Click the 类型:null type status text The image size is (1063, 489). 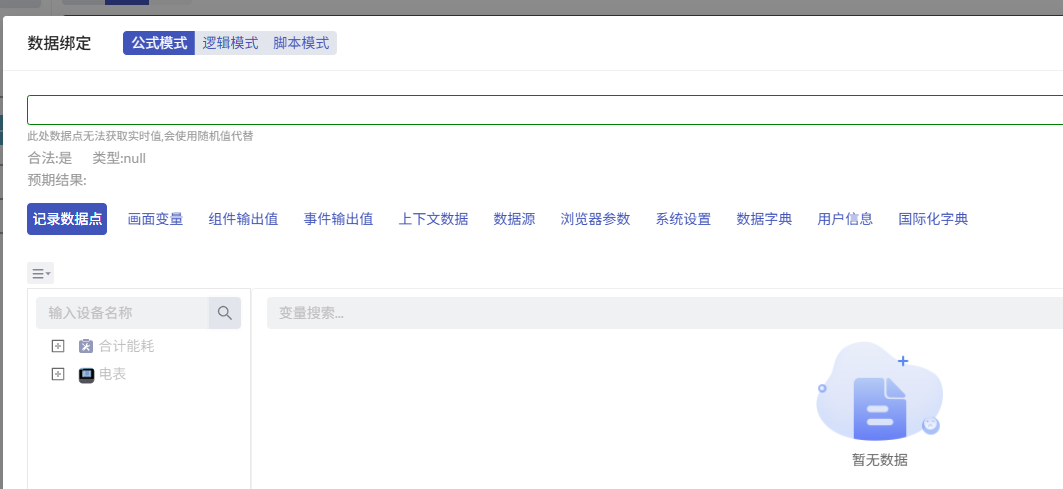click(119, 159)
